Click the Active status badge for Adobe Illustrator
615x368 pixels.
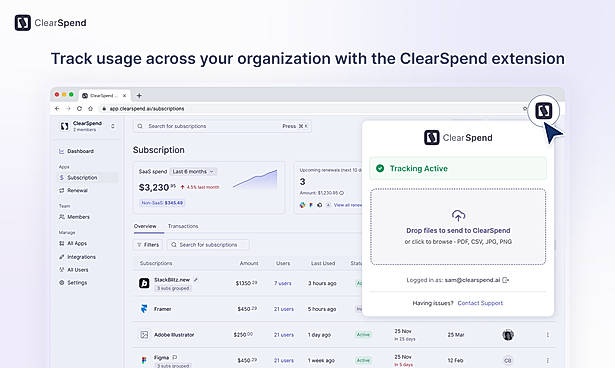(x=363, y=335)
